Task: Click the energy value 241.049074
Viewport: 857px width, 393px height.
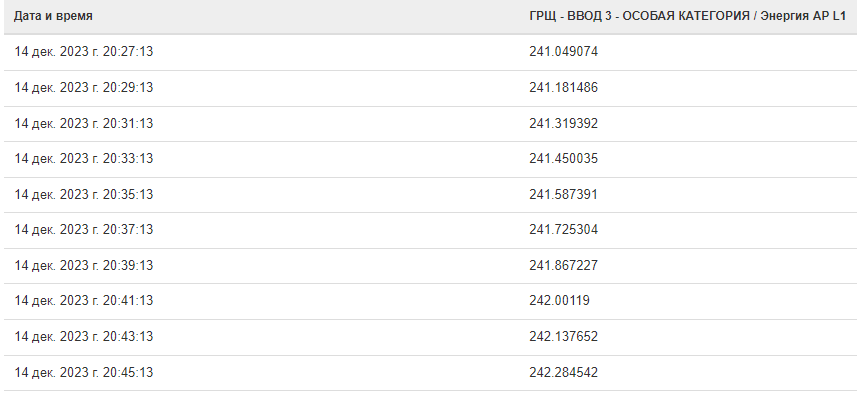Action: pyautogui.click(x=563, y=51)
